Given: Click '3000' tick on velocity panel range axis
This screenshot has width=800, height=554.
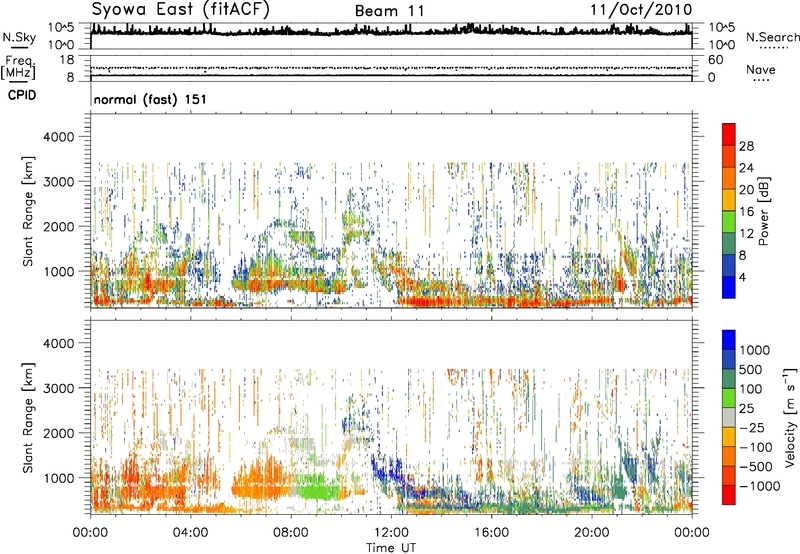Looking at the screenshot, I should [58, 388].
